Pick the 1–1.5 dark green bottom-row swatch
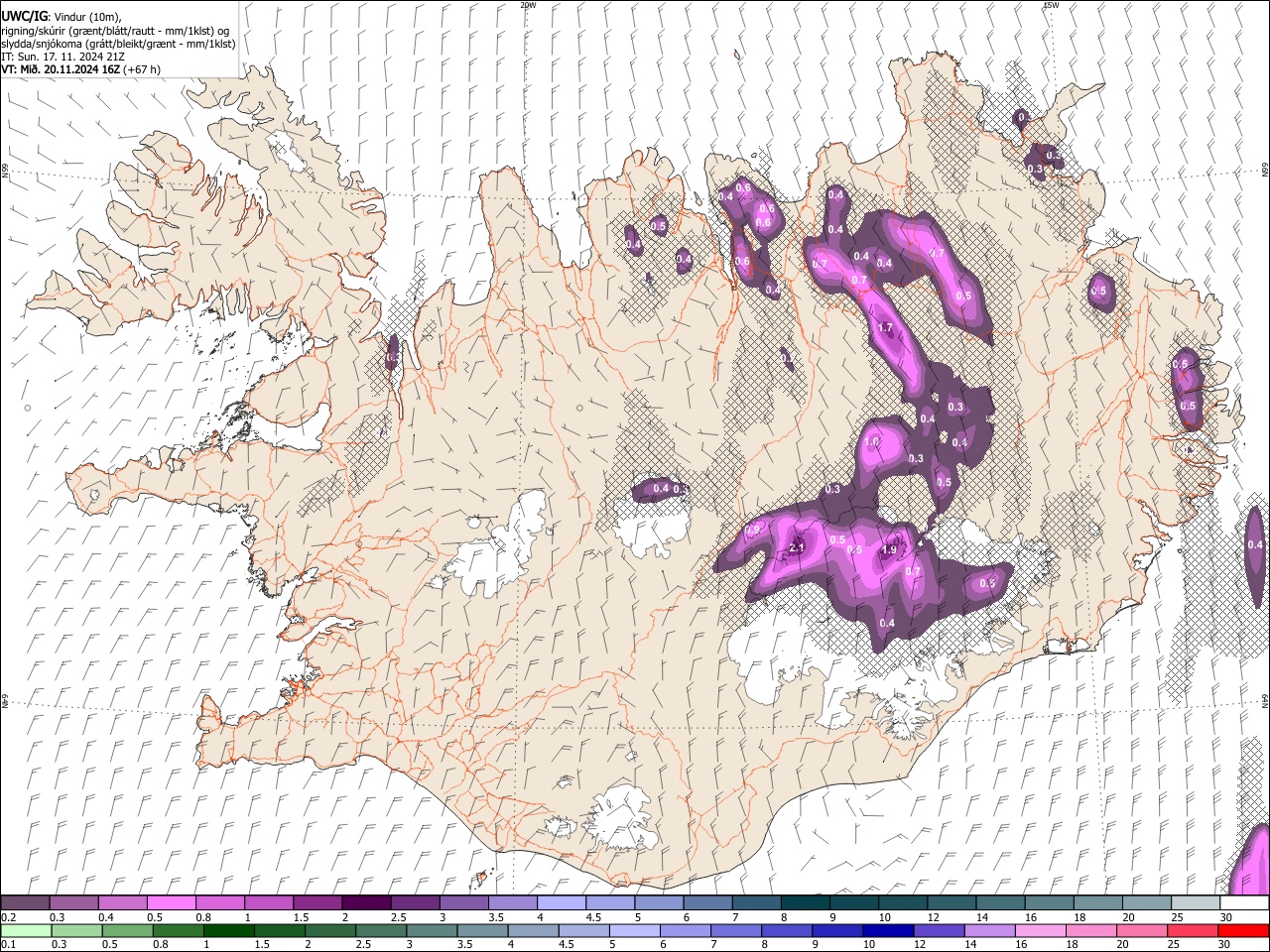The width and height of the screenshot is (1270, 952). [228, 930]
